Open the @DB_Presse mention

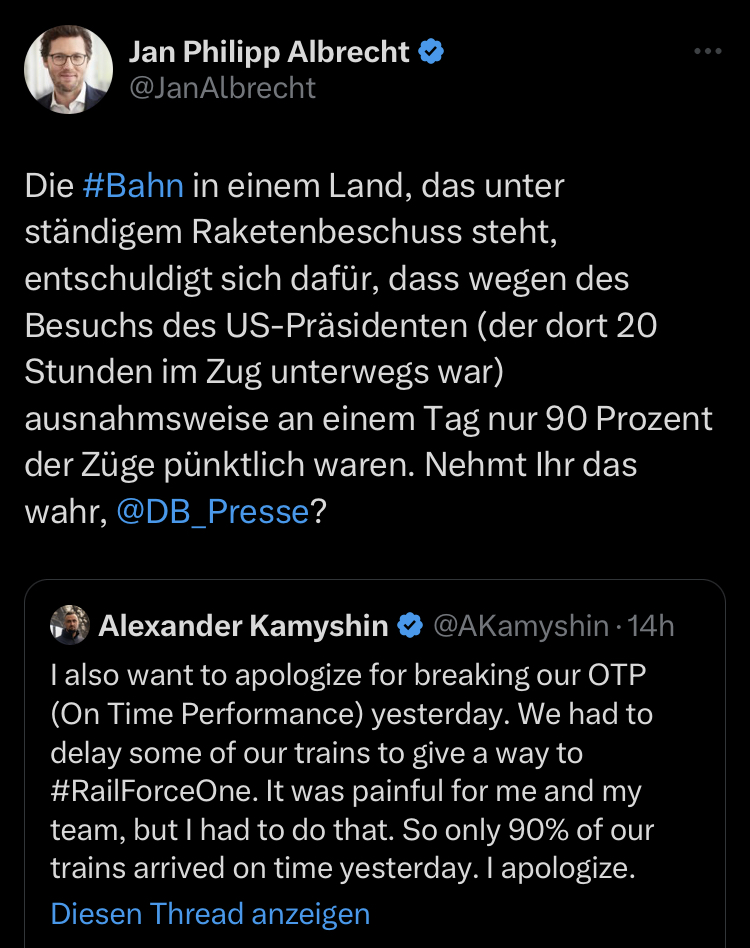(x=213, y=512)
